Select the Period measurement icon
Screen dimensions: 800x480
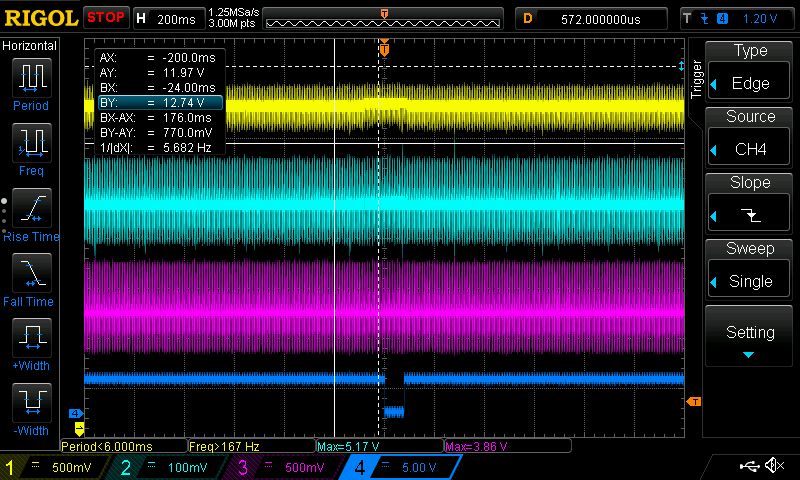click(x=32, y=78)
